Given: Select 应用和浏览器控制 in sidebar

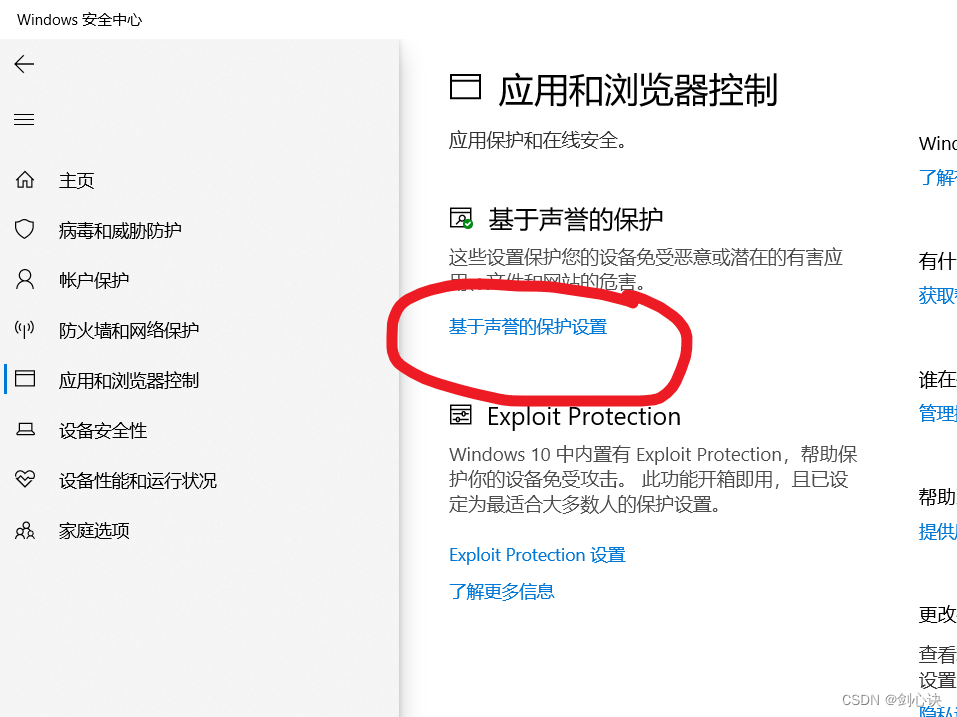Looking at the screenshot, I should (129, 381).
